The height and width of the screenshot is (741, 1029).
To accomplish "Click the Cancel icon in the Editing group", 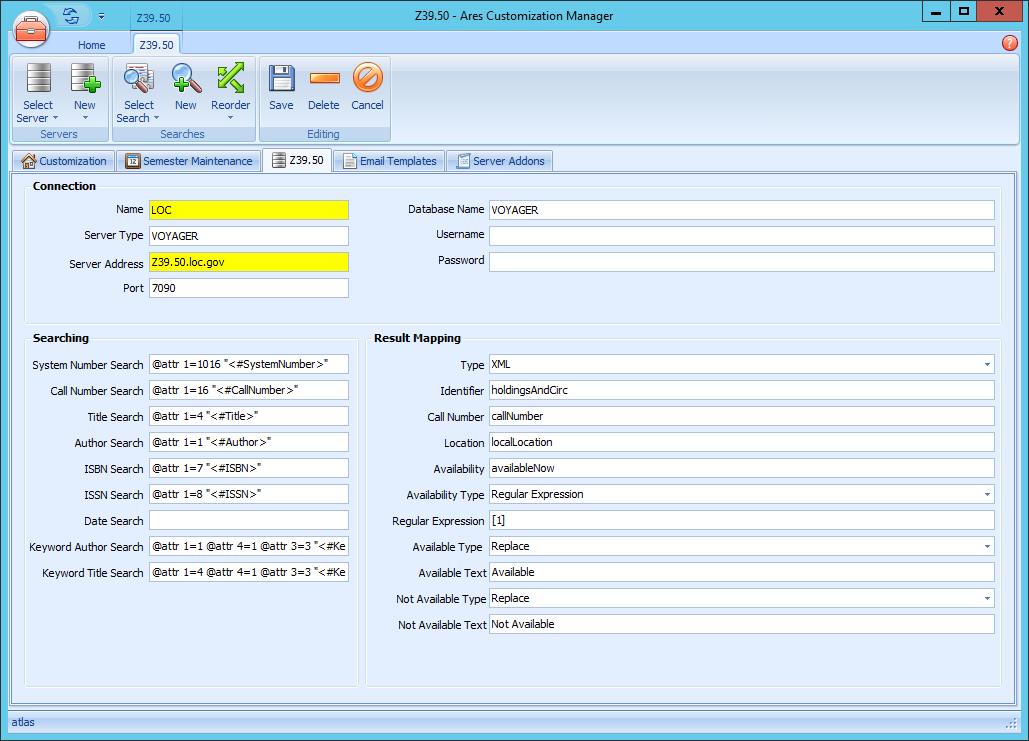I will coord(367,90).
